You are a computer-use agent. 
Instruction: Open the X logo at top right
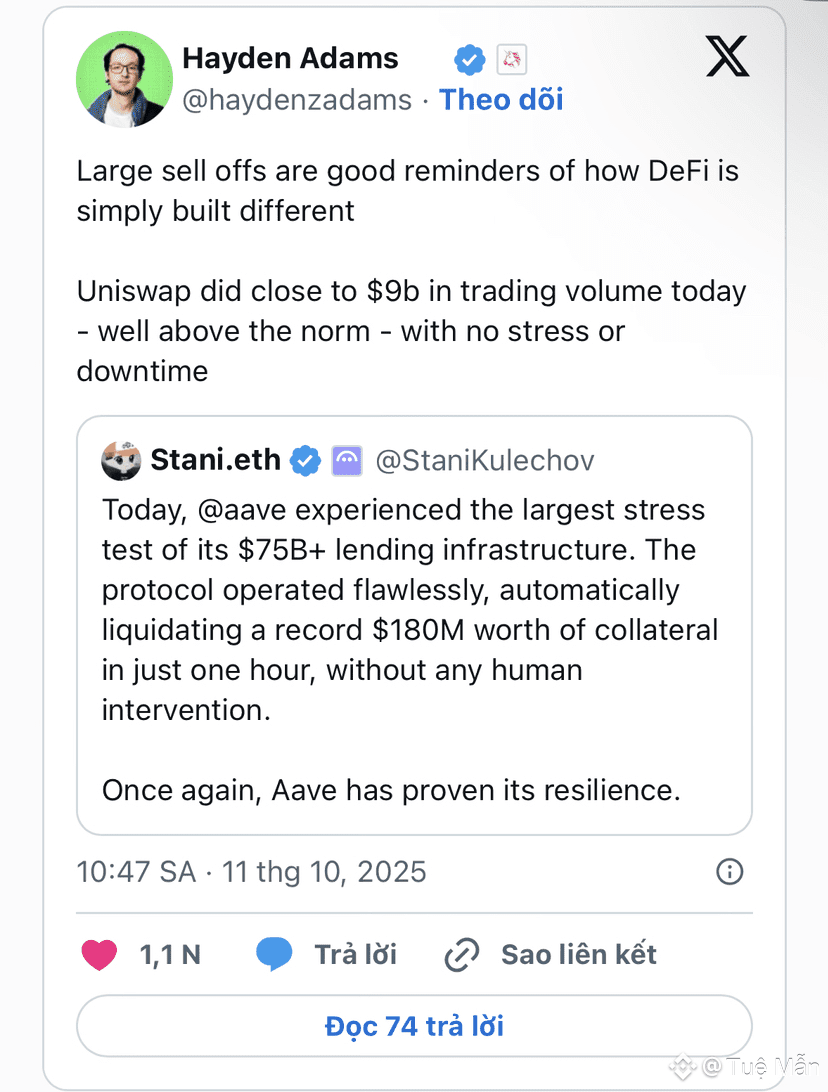coord(727,56)
